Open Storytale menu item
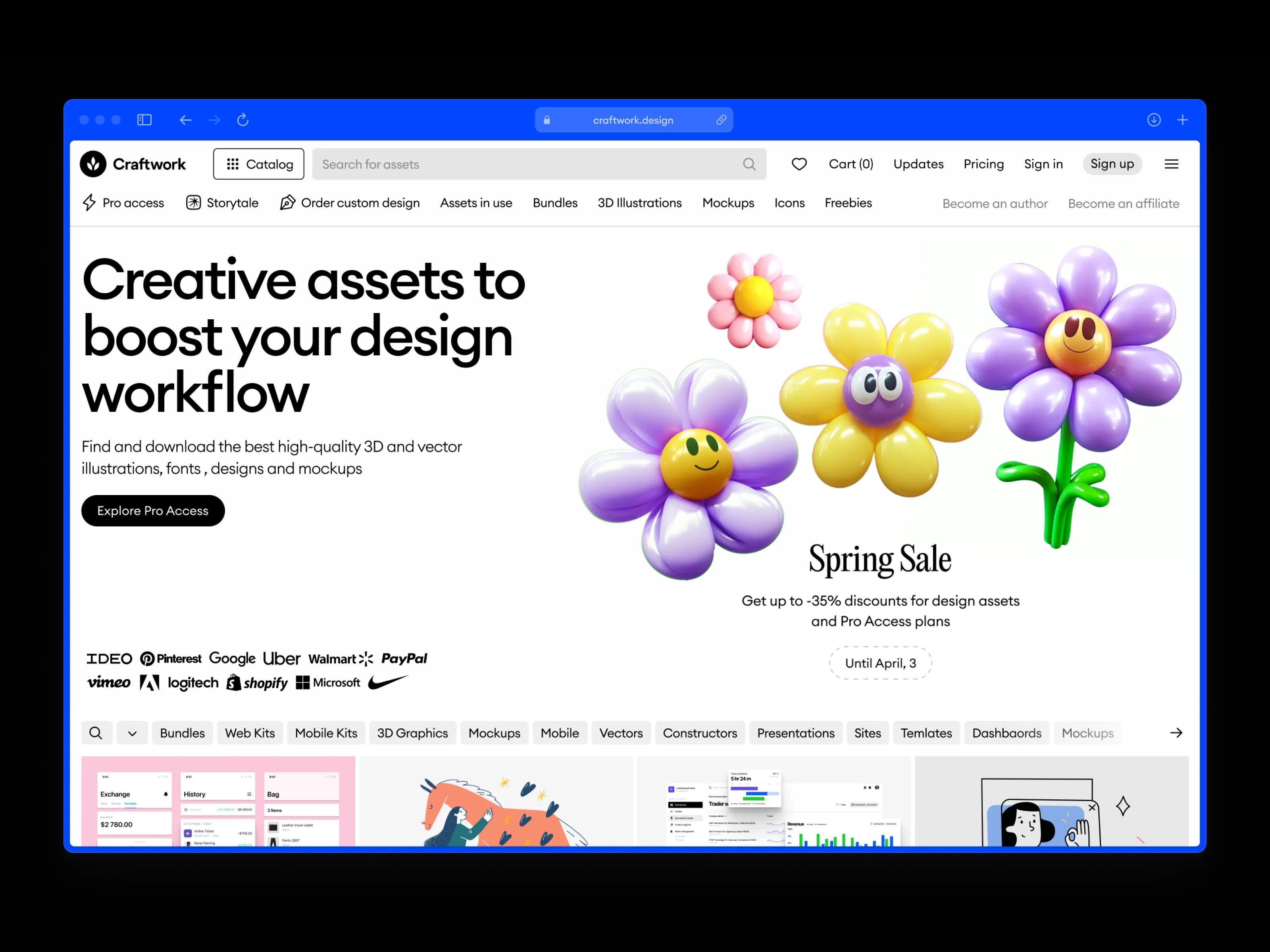This screenshot has width=1270, height=952. pyautogui.click(x=222, y=203)
